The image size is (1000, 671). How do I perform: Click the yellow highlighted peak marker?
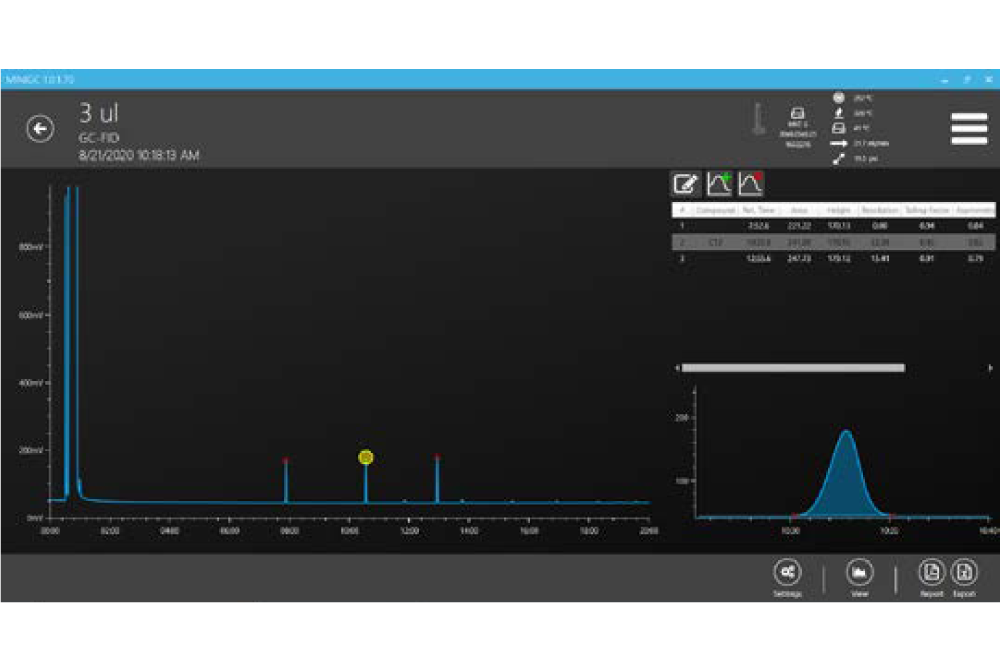tap(365, 457)
